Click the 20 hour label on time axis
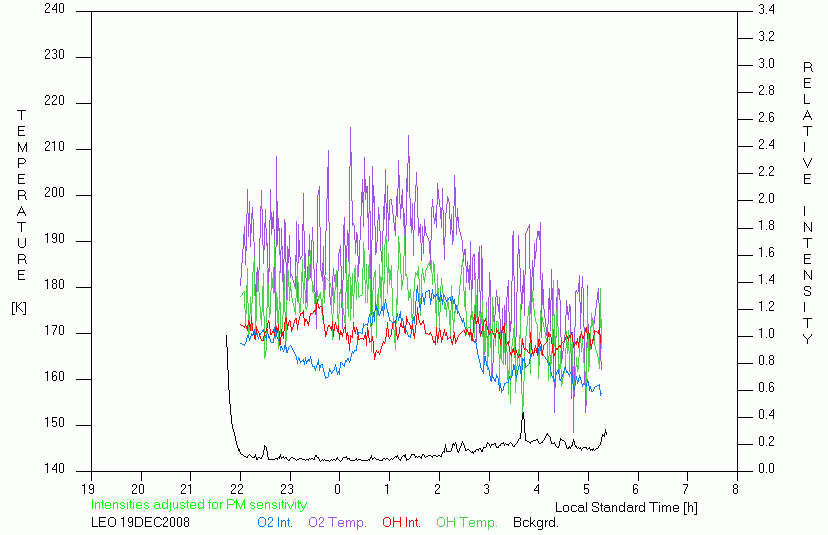 tap(138, 490)
